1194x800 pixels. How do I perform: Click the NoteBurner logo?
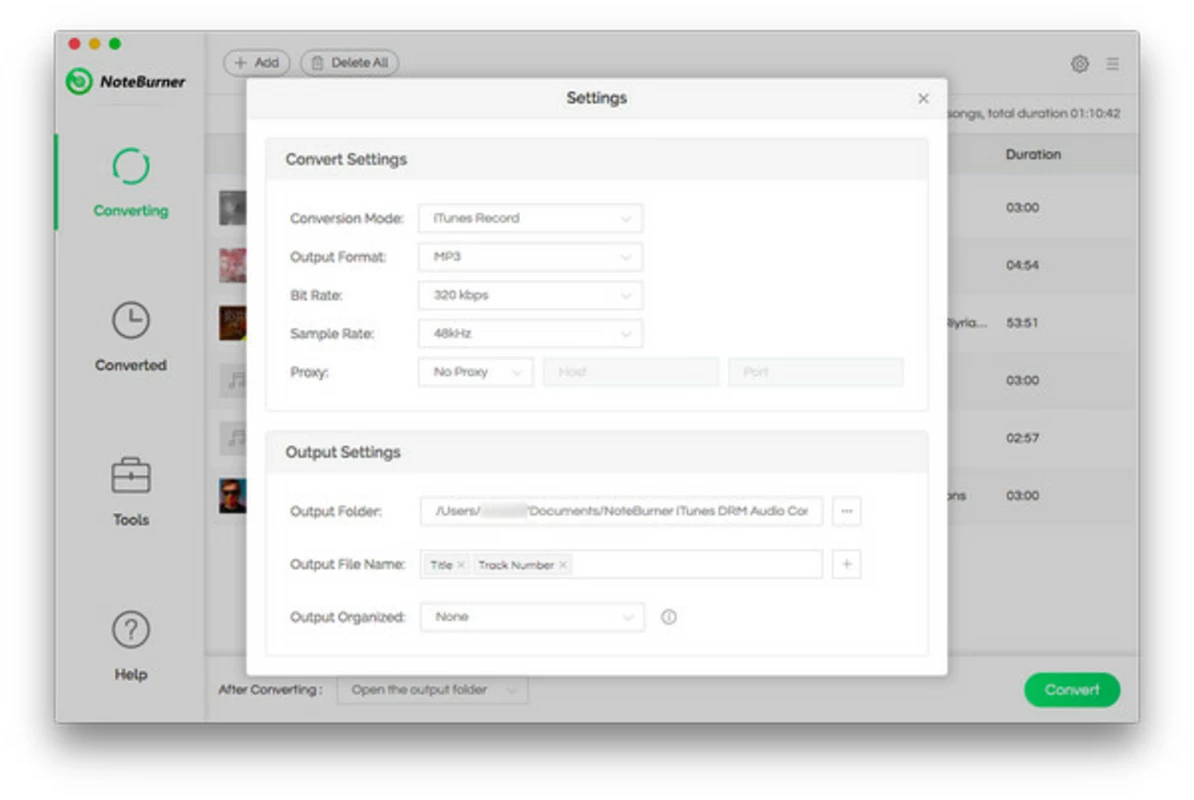click(126, 81)
